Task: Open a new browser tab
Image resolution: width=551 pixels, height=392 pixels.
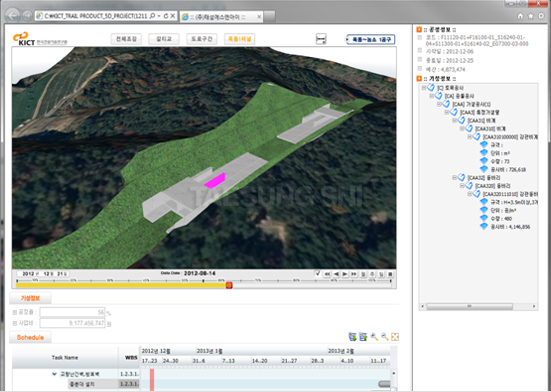Action: click(270, 16)
